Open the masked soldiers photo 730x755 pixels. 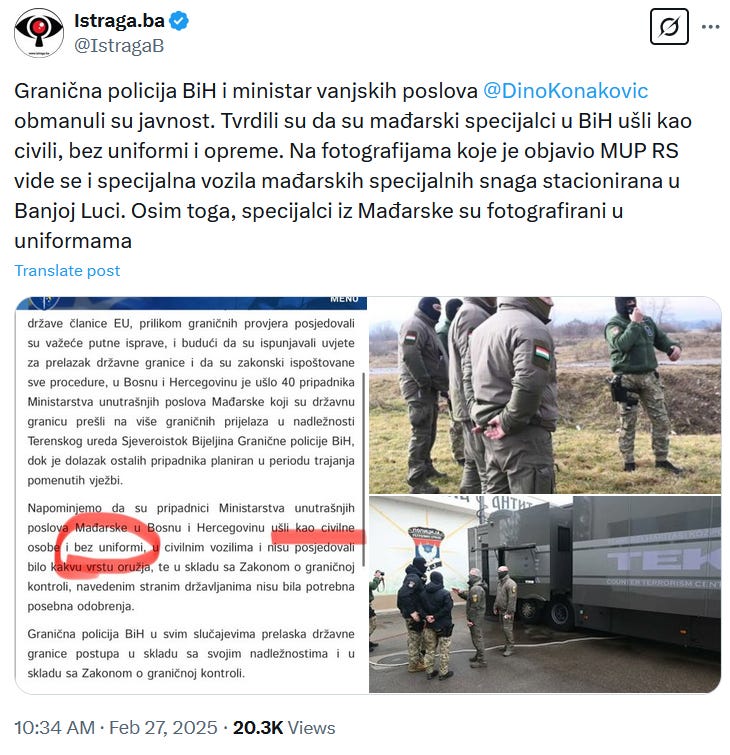tap(545, 395)
